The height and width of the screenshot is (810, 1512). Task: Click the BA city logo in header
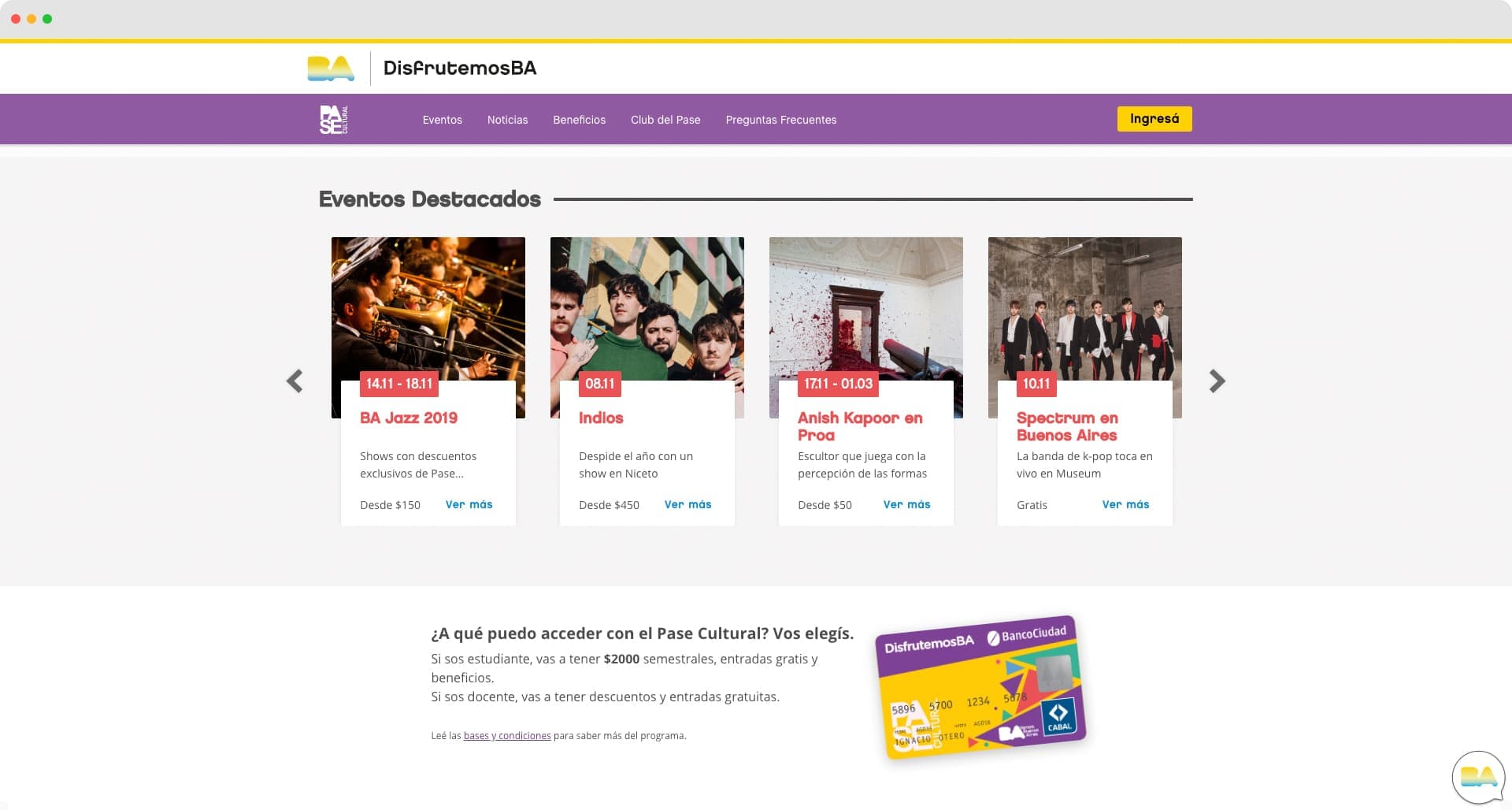pyautogui.click(x=331, y=69)
